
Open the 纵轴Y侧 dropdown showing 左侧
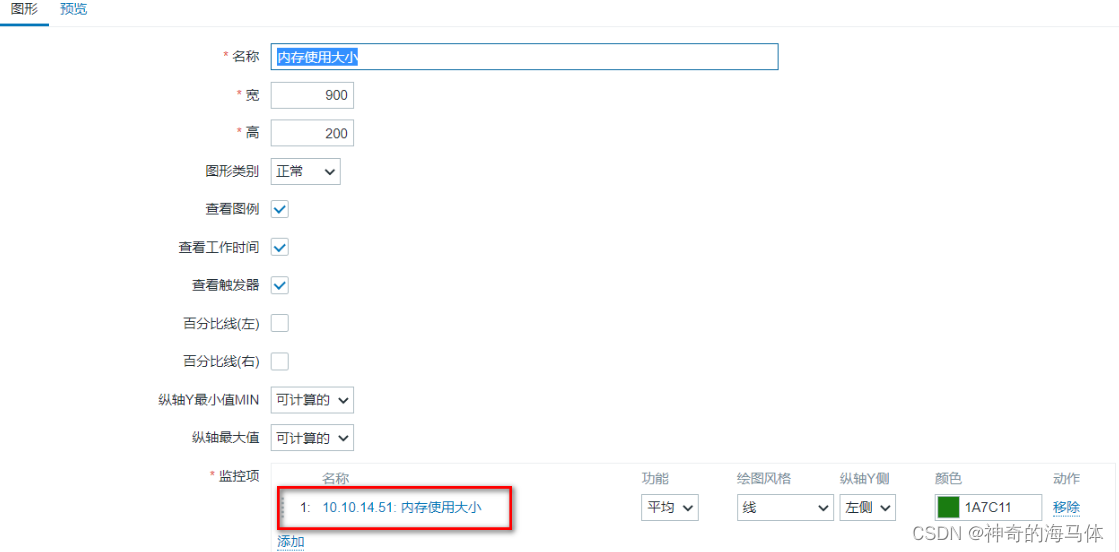click(x=867, y=508)
